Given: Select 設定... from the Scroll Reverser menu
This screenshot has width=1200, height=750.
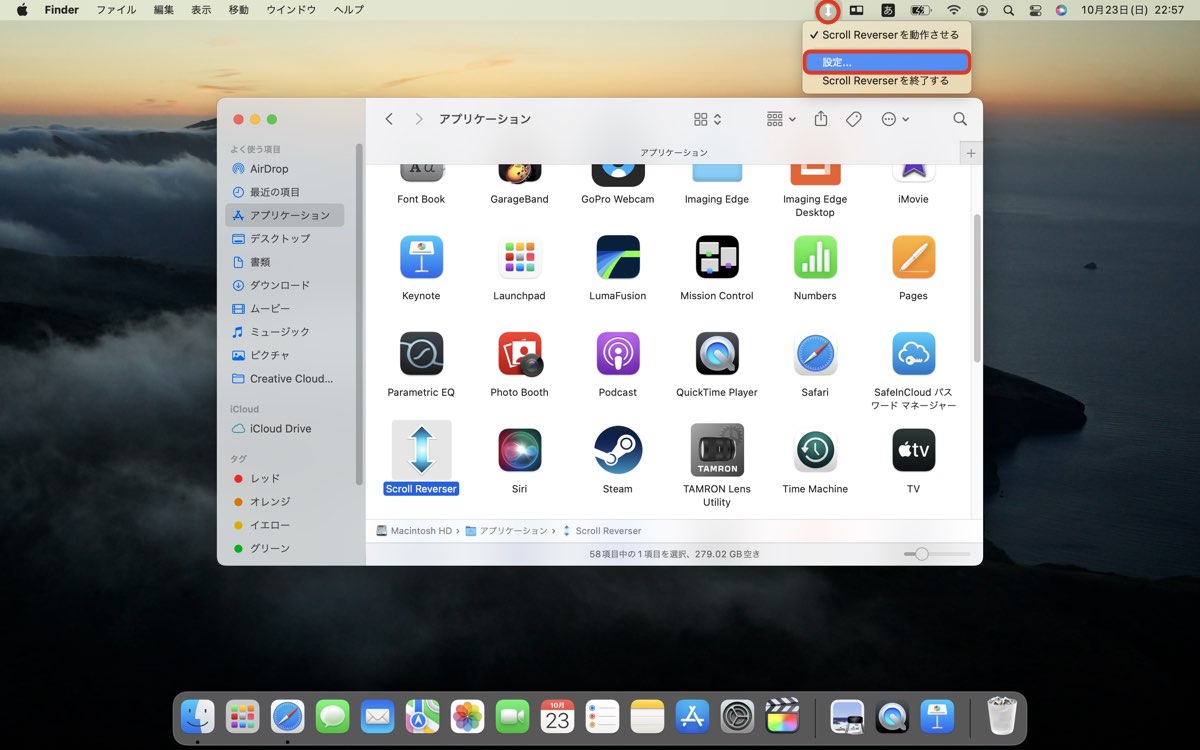Looking at the screenshot, I should 885,61.
